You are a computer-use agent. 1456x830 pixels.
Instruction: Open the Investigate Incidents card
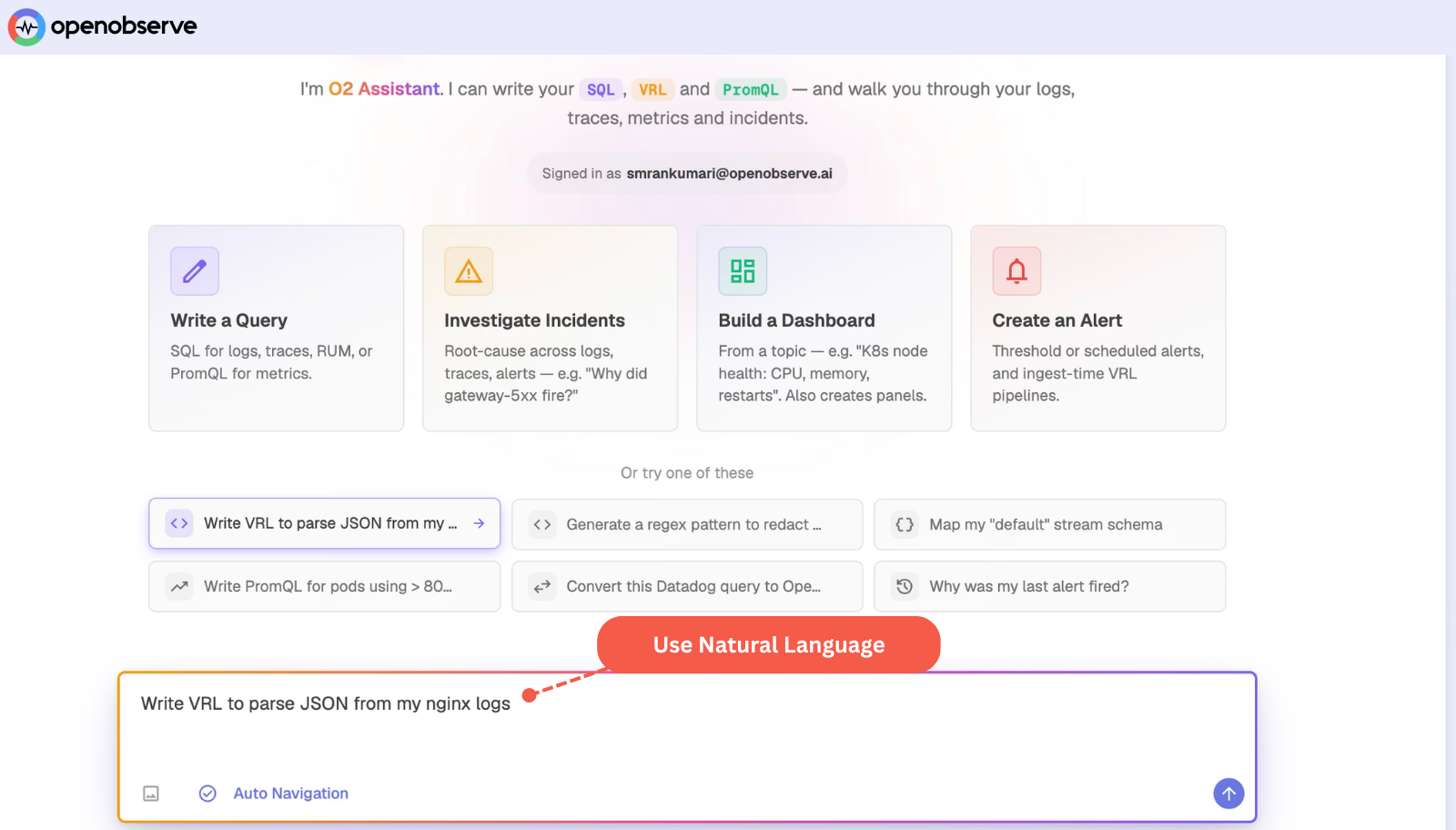click(551, 329)
